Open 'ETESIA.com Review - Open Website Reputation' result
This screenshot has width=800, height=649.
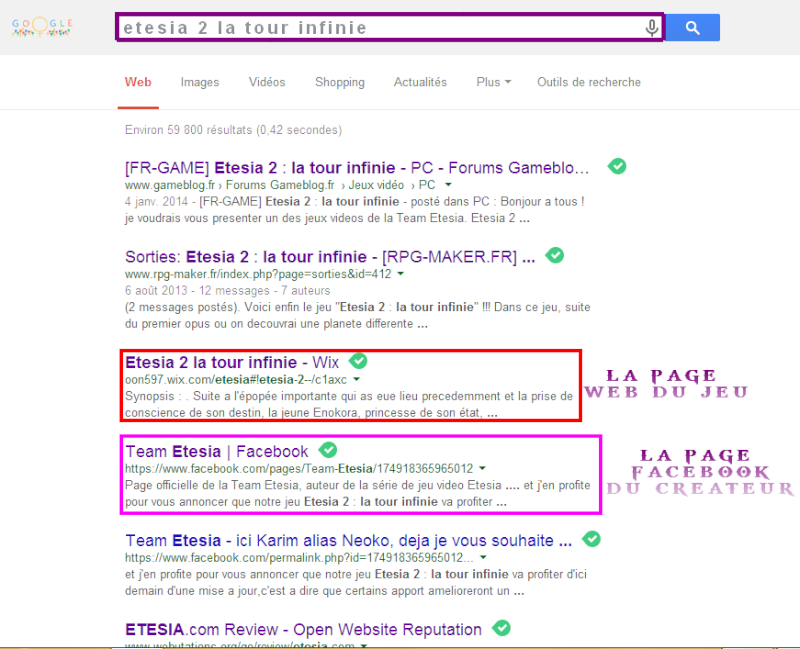click(x=304, y=630)
